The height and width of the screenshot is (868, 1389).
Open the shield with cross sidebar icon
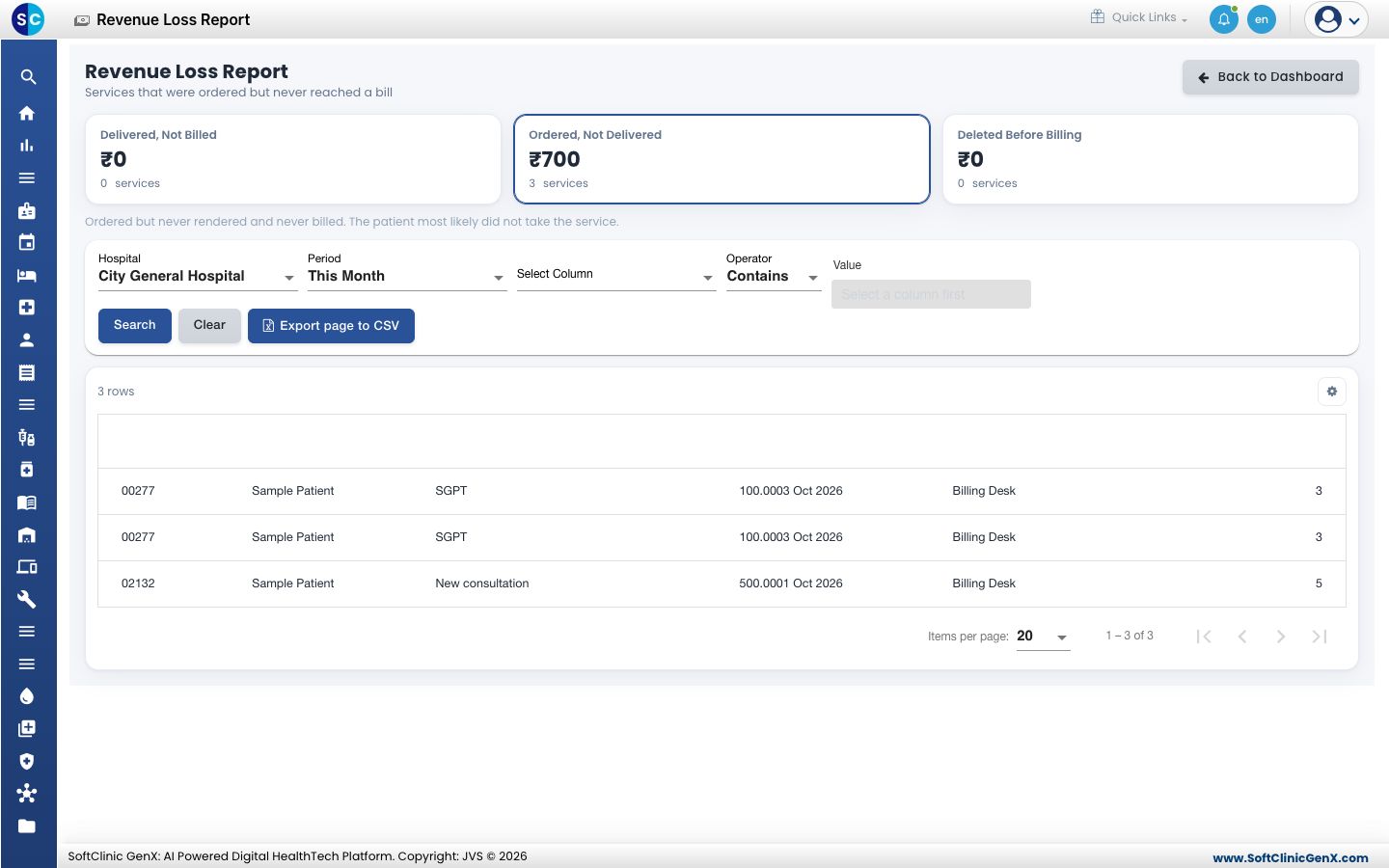coord(27,761)
